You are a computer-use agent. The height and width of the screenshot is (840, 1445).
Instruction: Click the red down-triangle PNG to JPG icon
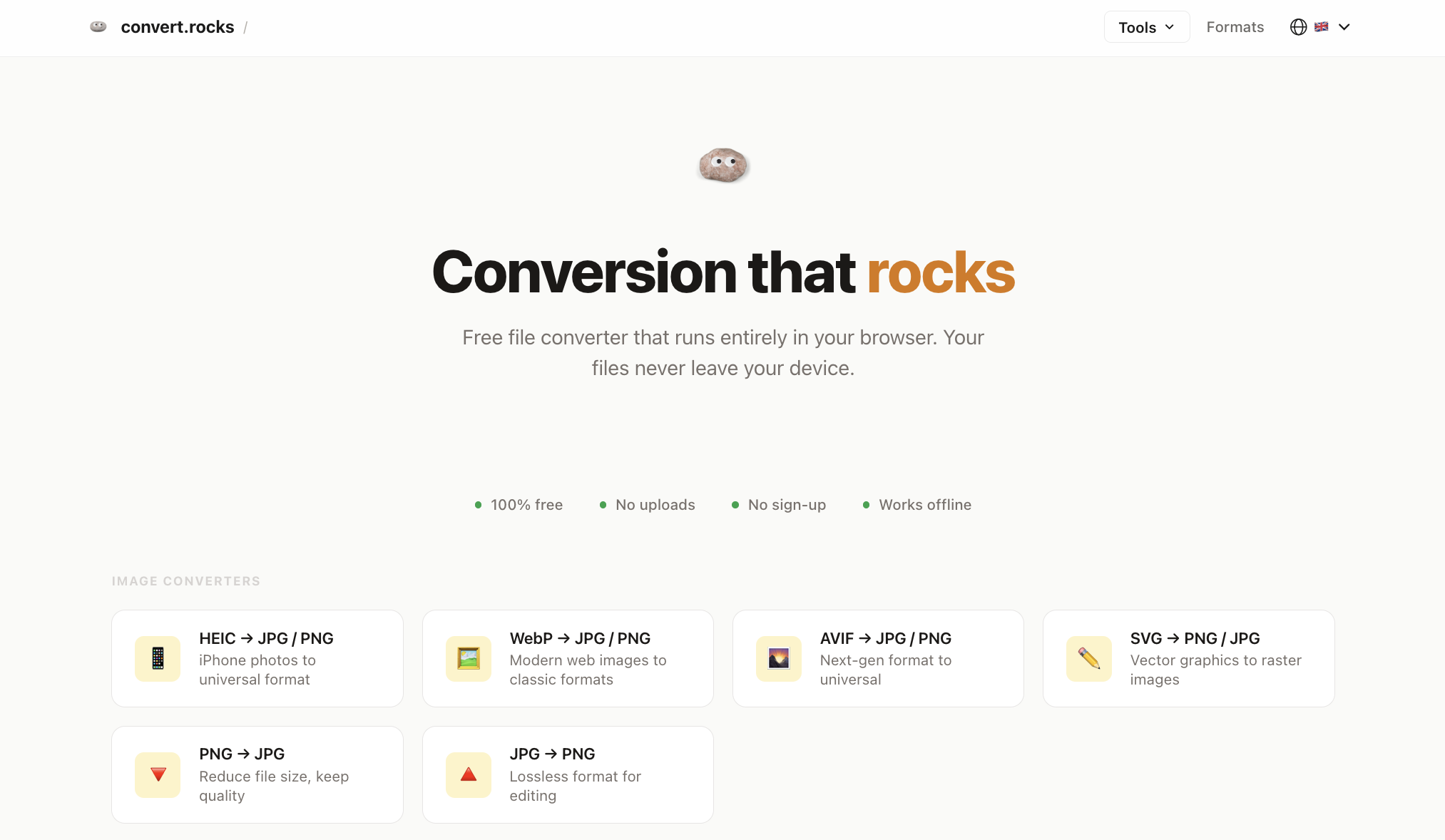pyautogui.click(x=158, y=774)
